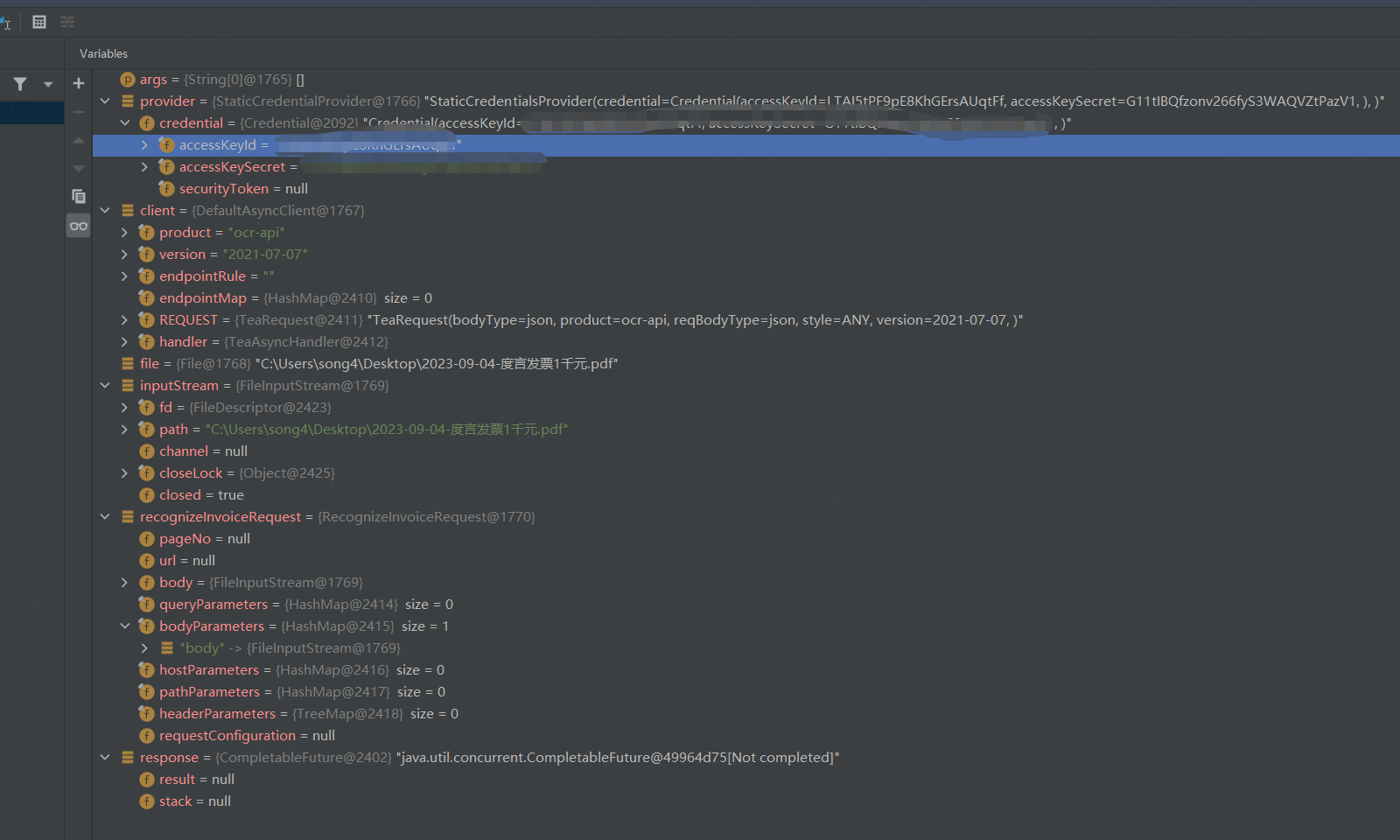Click the move watch down arrow

coord(79,168)
